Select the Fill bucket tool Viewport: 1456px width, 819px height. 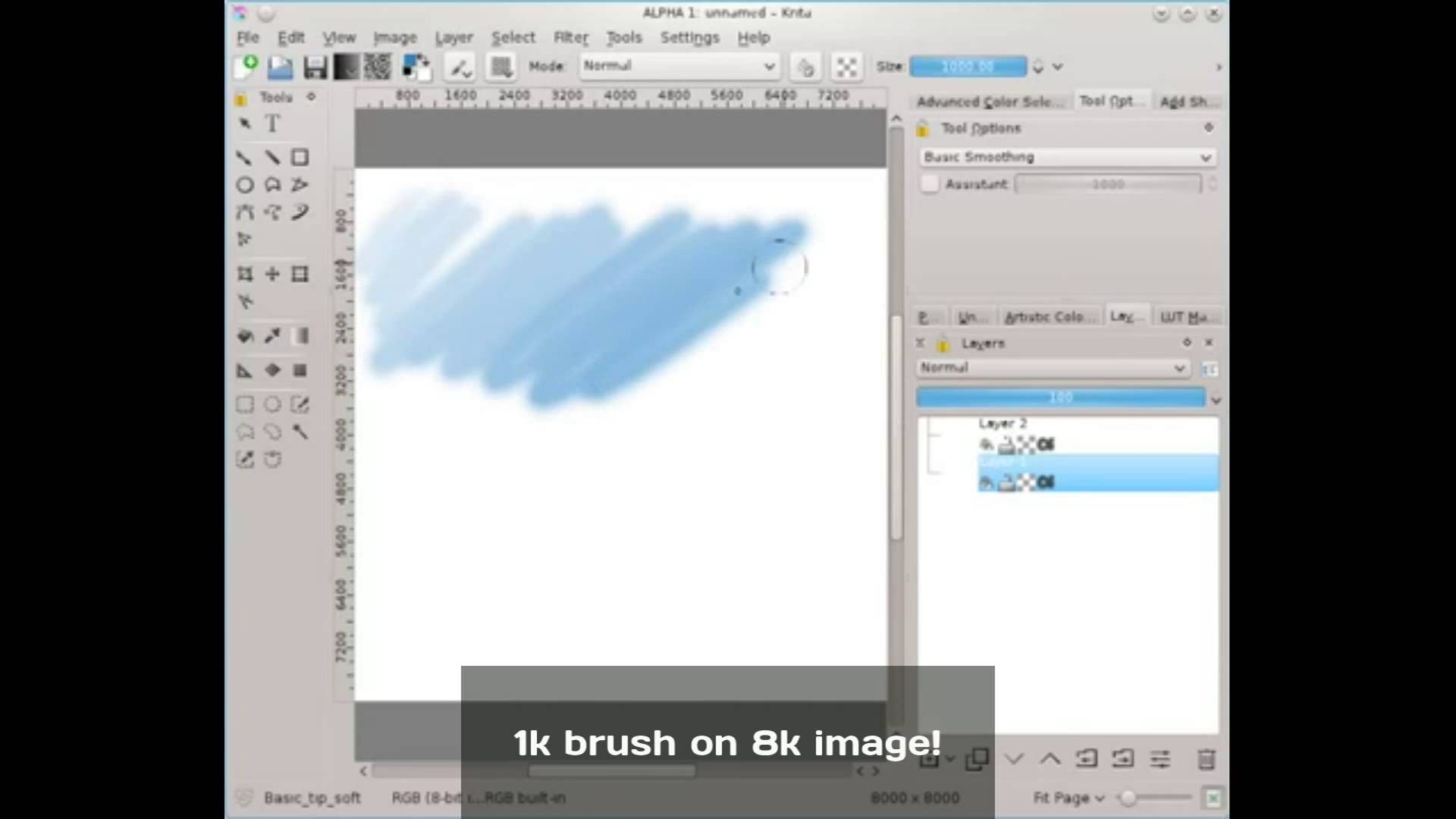pos(244,336)
